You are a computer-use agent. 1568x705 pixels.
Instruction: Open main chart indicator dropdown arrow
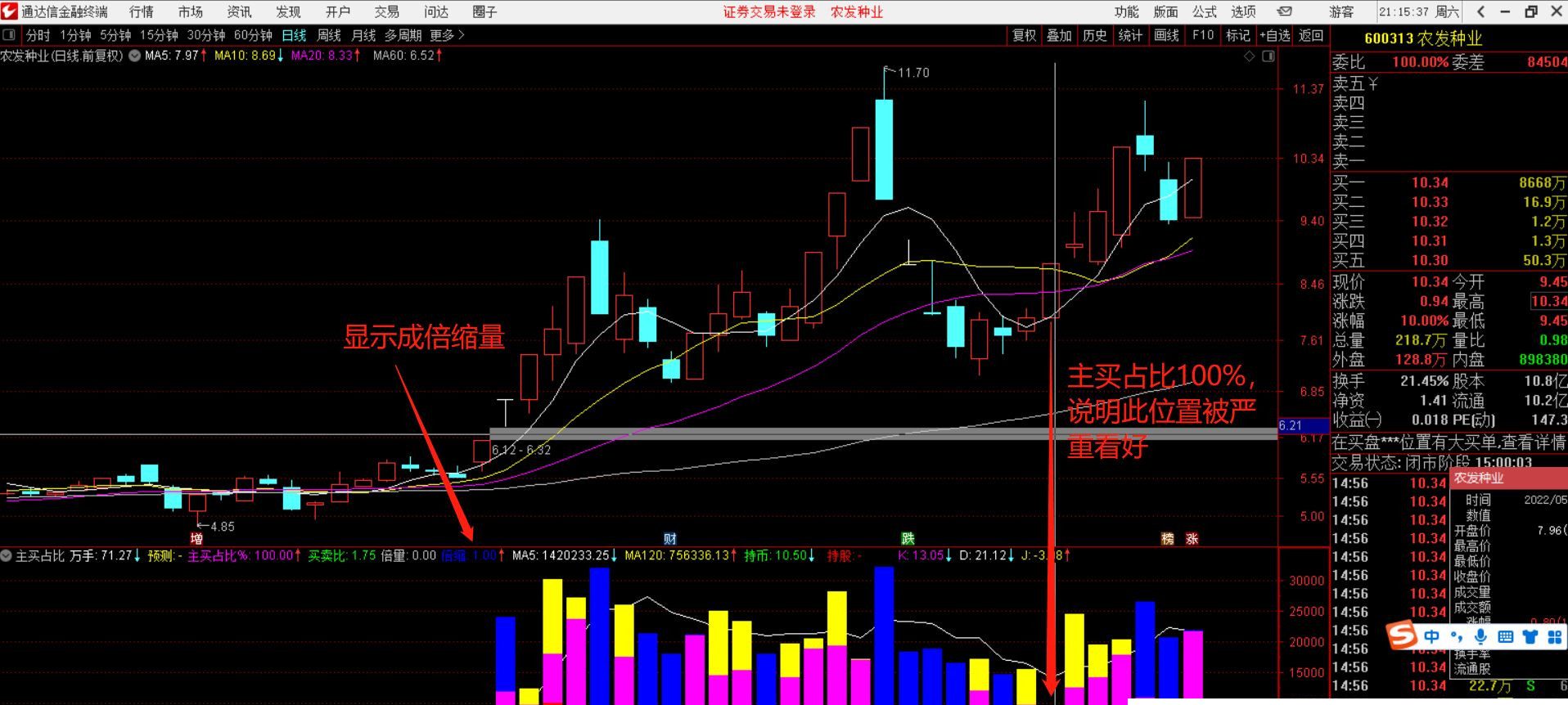134,56
